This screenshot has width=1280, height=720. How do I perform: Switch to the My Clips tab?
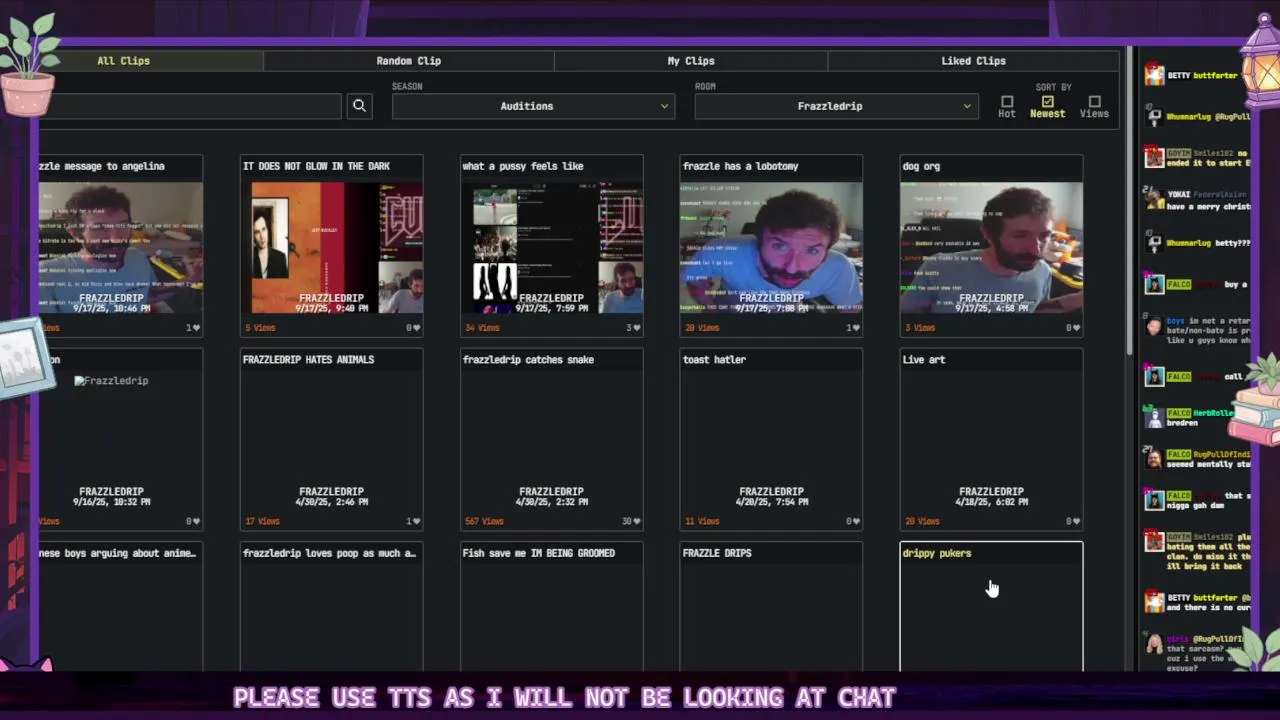(691, 61)
